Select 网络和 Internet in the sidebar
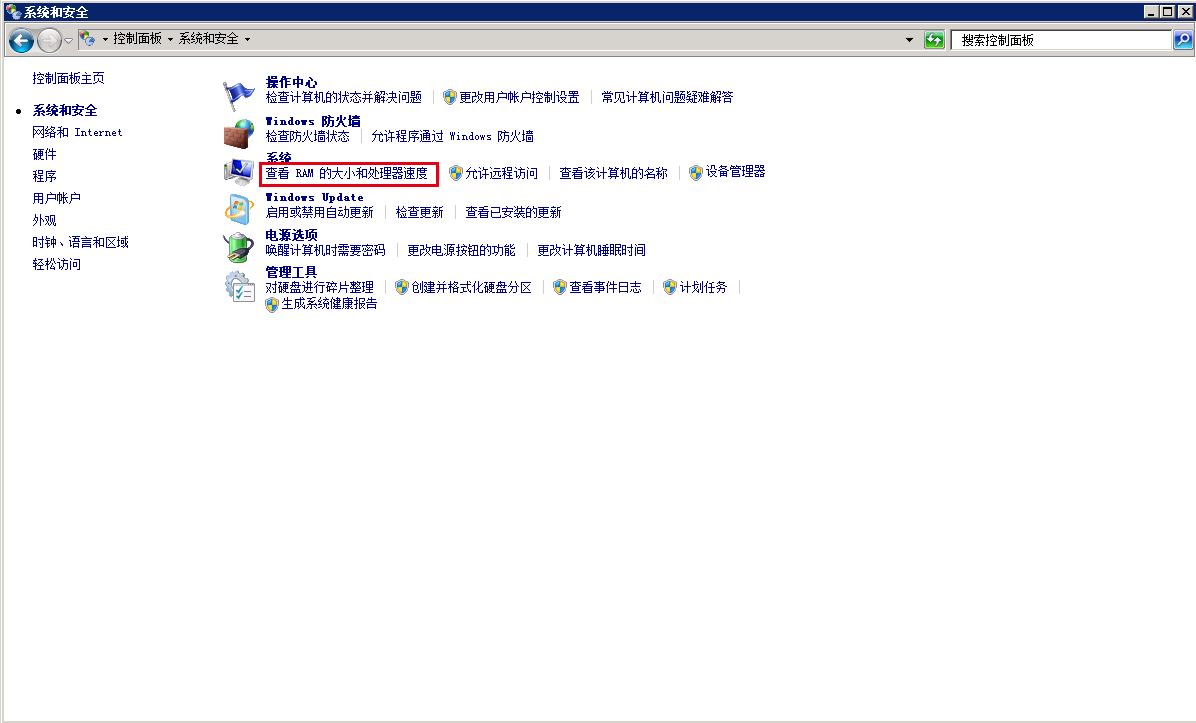Image resolution: width=1196 pixels, height=723 pixels. 77,132
